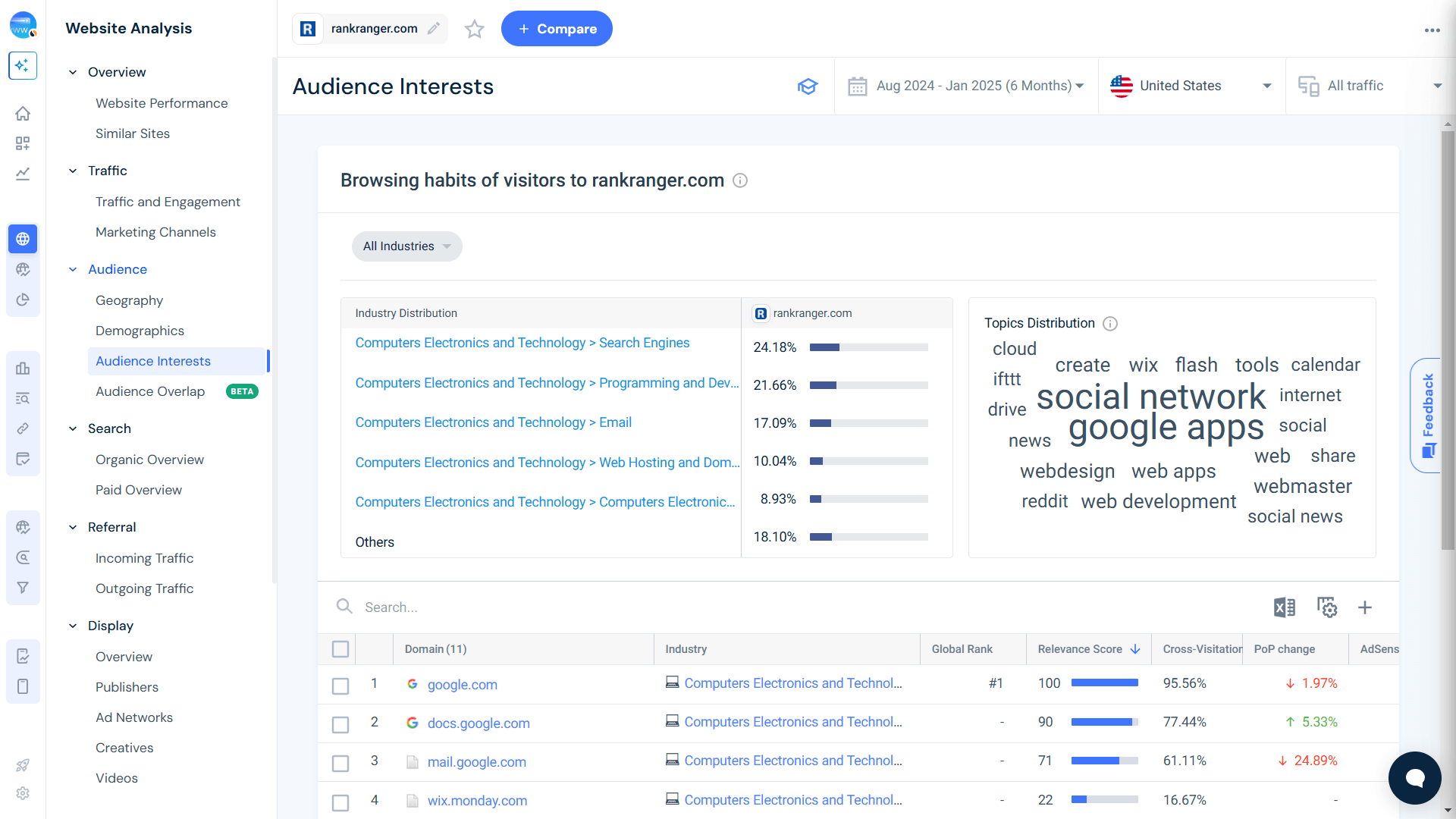Click 'google apps' in topics cloud

(1166, 428)
